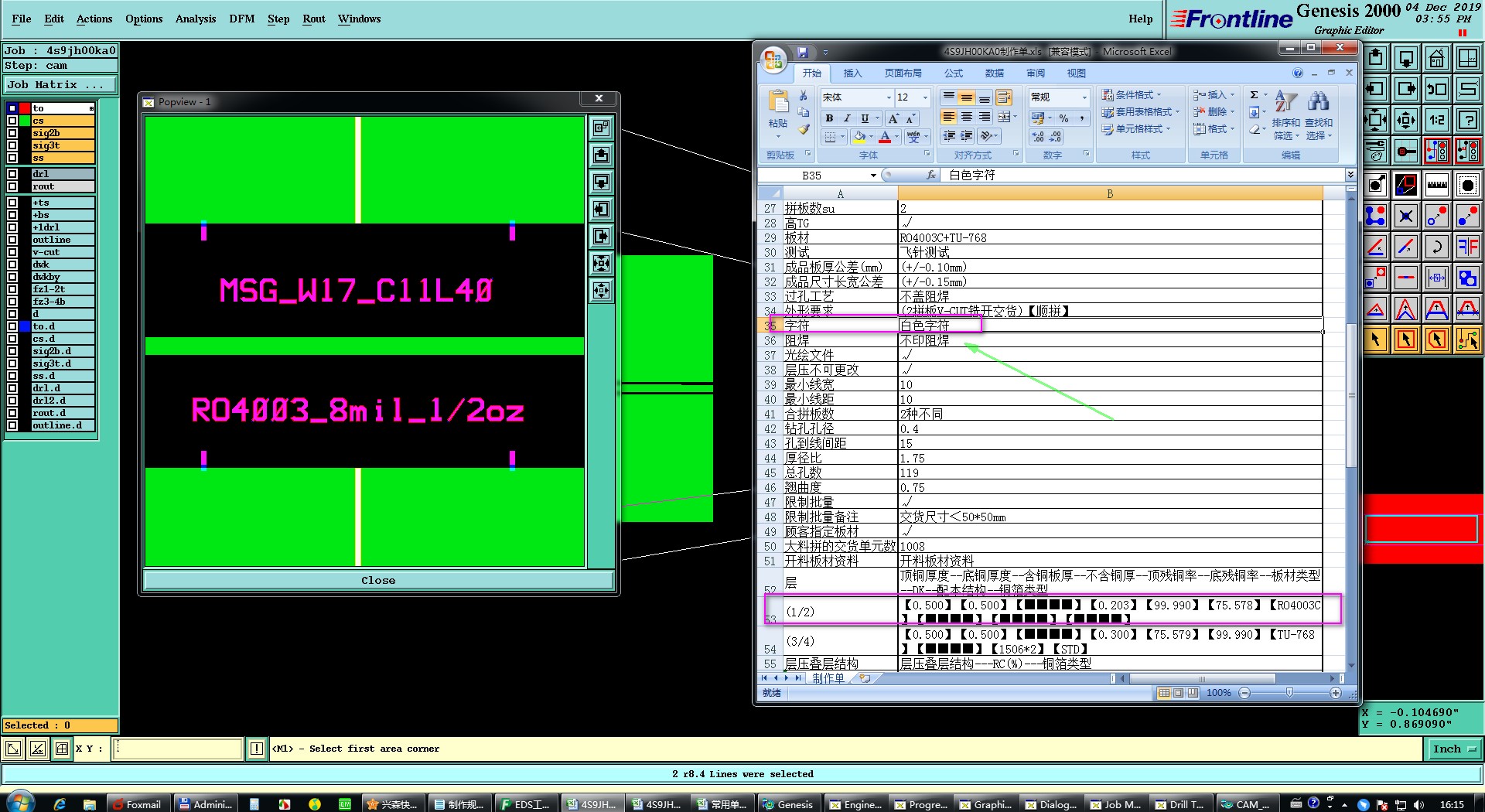Toggle visibility checkbox of layer 'to'
The height and width of the screenshot is (812, 1485).
point(12,108)
